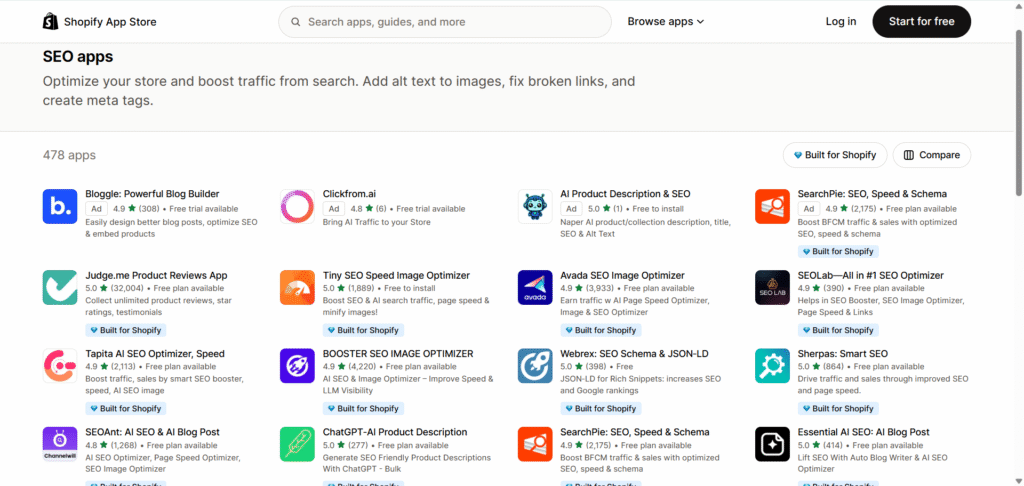Open the Essential AI SEO app icon

click(x=772, y=444)
